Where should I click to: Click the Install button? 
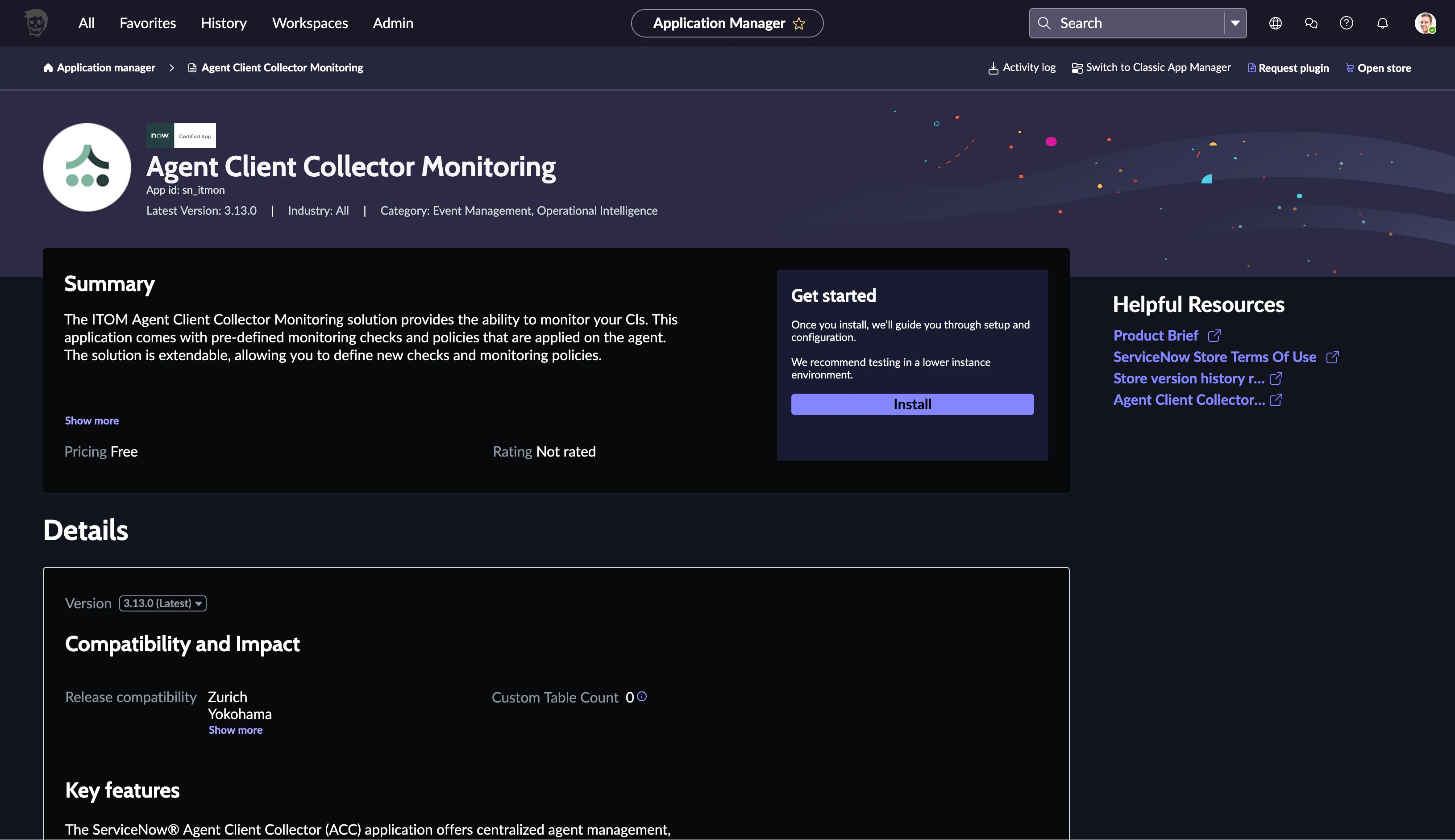point(912,404)
